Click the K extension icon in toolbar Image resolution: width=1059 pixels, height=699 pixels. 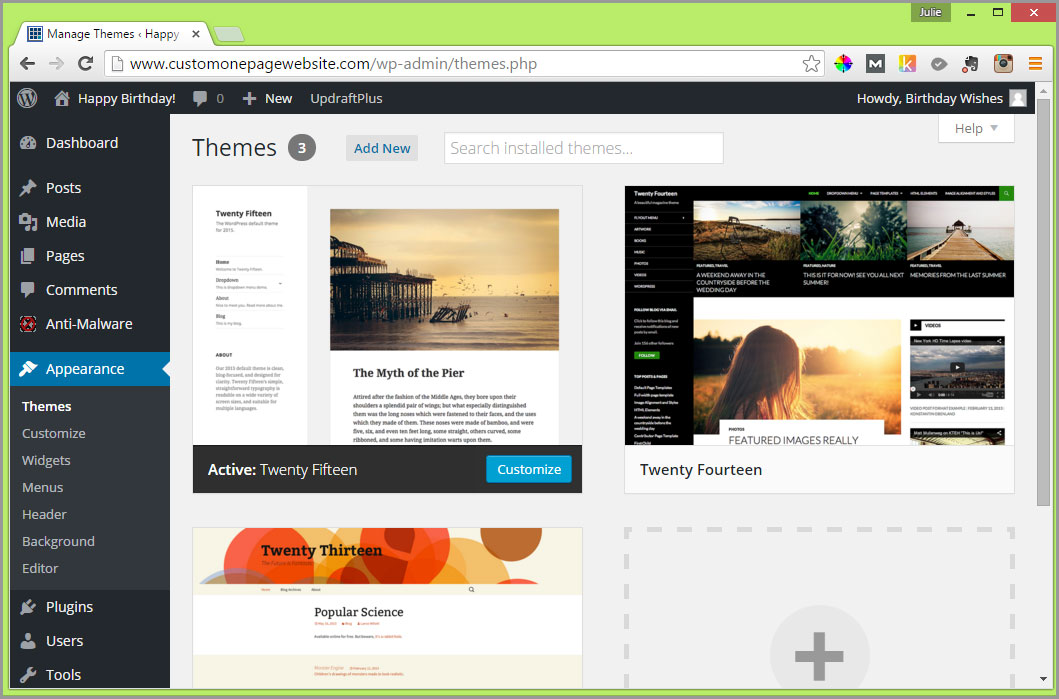tap(907, 63)
